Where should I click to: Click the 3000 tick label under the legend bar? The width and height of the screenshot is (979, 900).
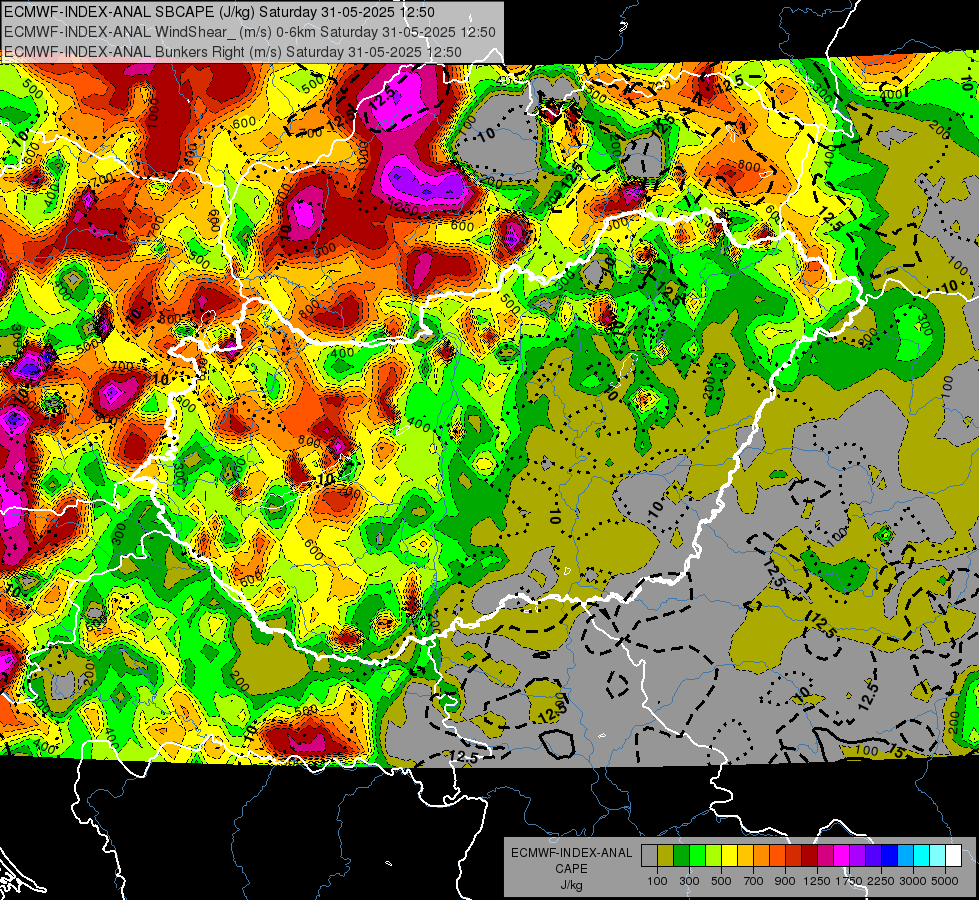click(913, 881)
